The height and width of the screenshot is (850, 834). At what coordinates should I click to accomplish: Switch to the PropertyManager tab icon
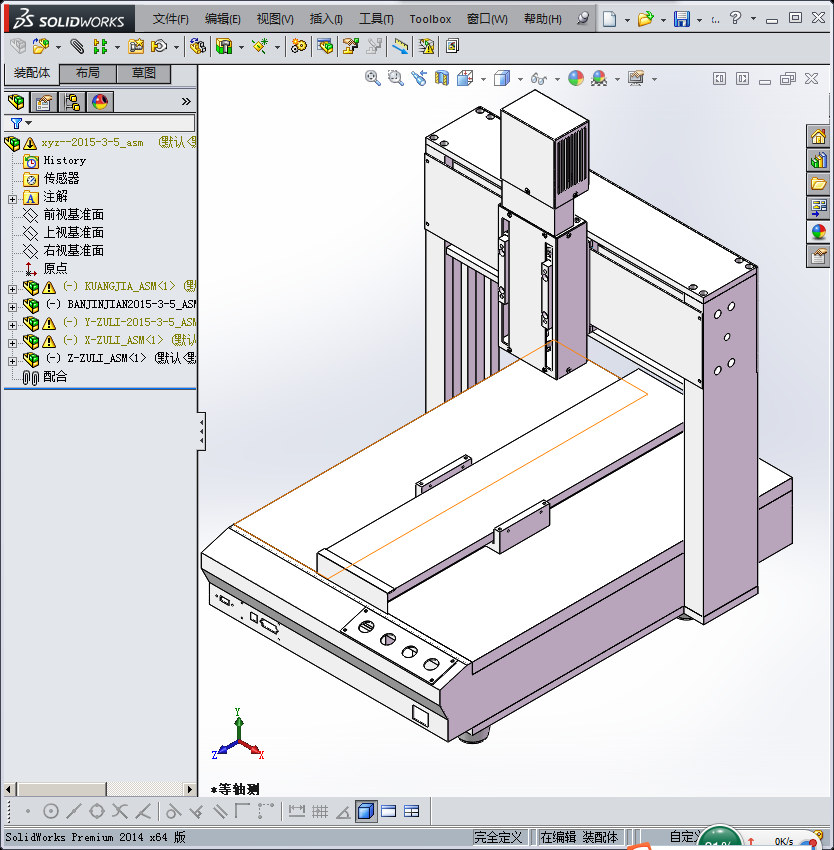[44, 101]
